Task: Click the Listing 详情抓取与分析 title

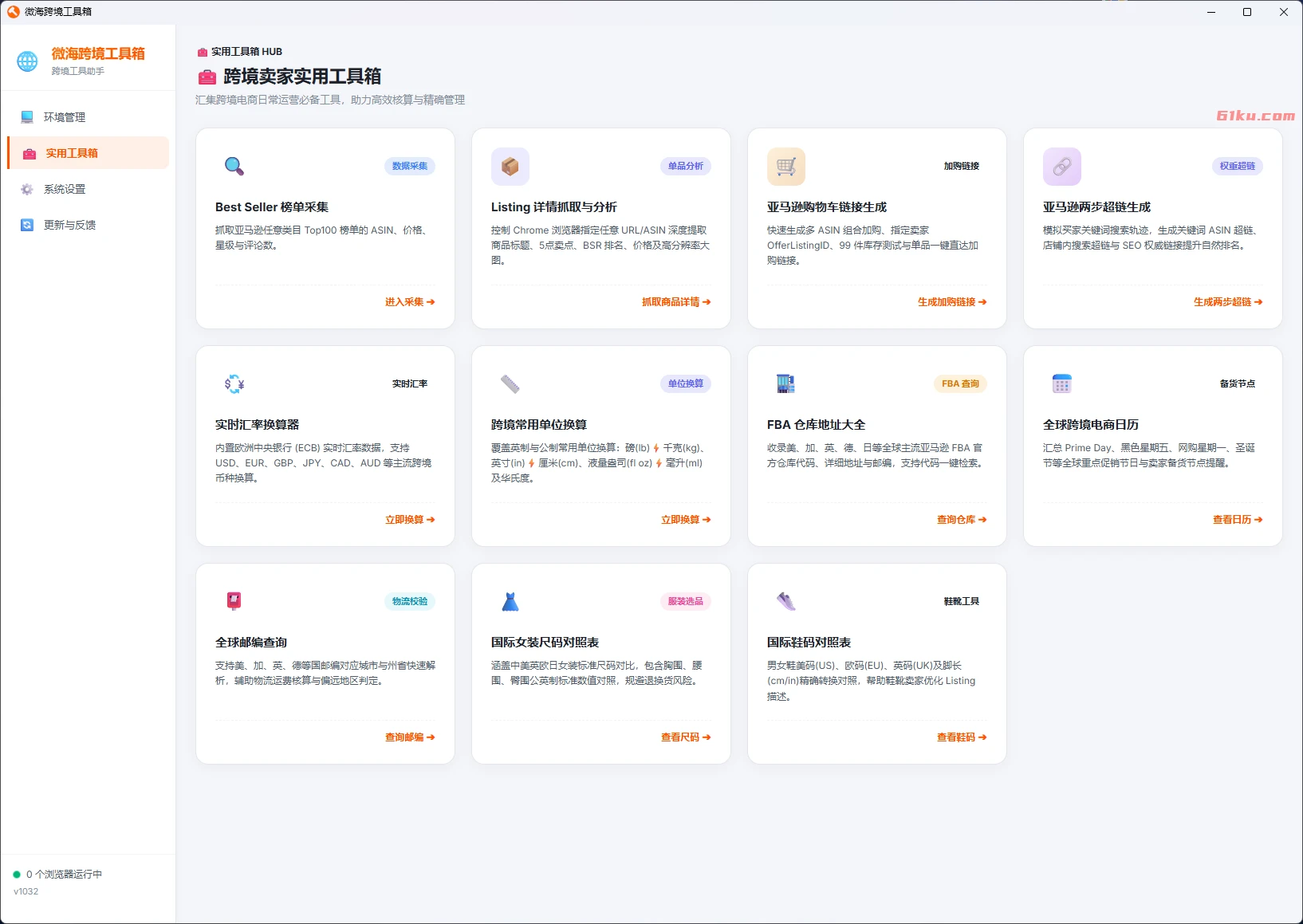Action: coord(554,207)
